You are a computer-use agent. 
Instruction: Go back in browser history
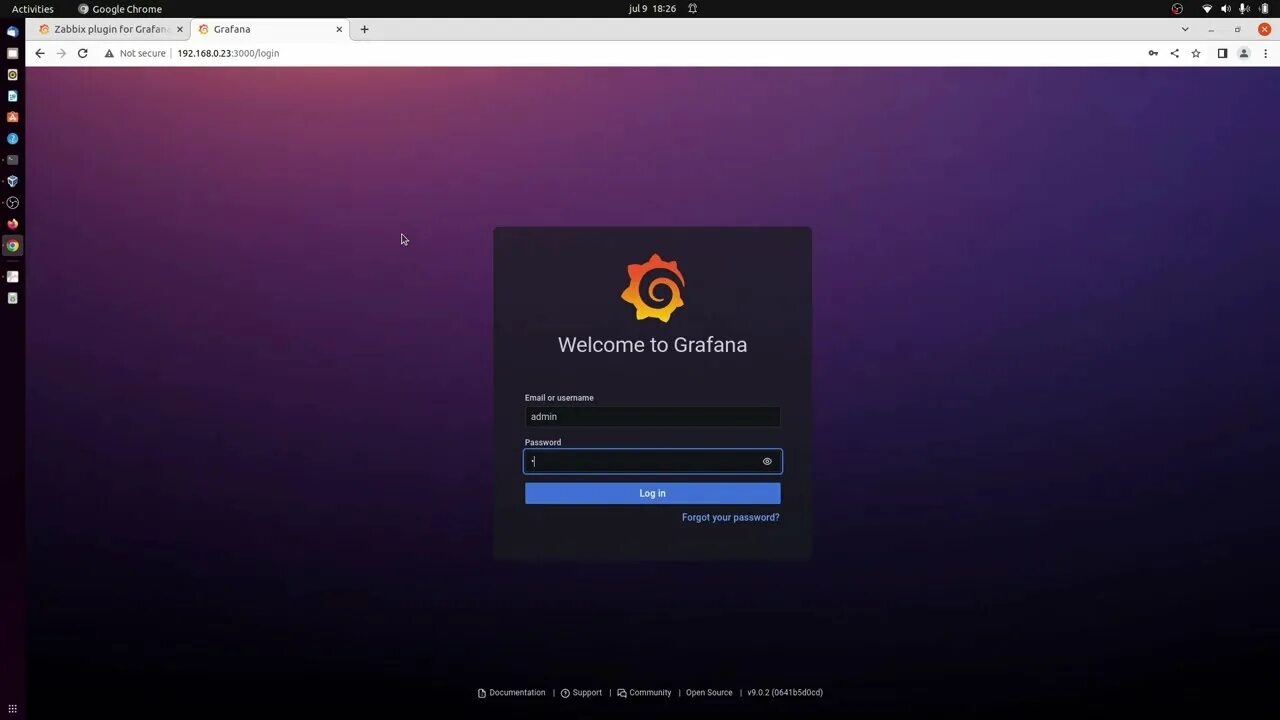(x=40, y=53)
